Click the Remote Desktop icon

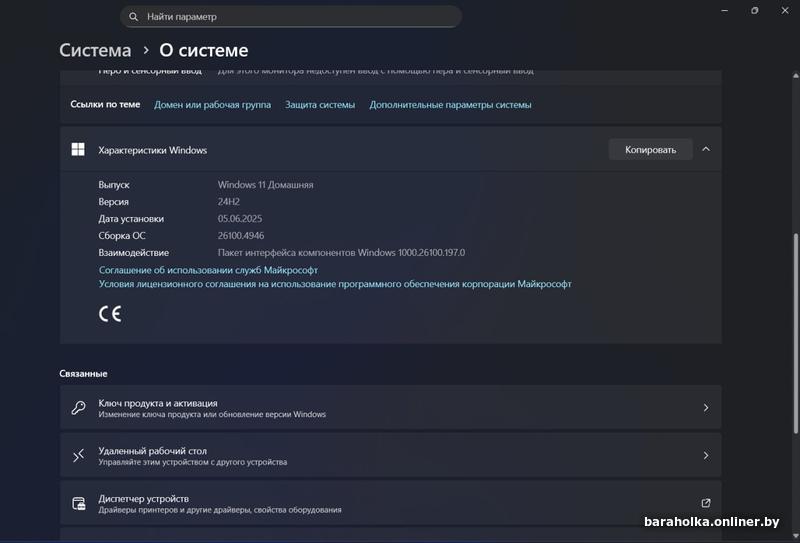click(x=78, y=456)
